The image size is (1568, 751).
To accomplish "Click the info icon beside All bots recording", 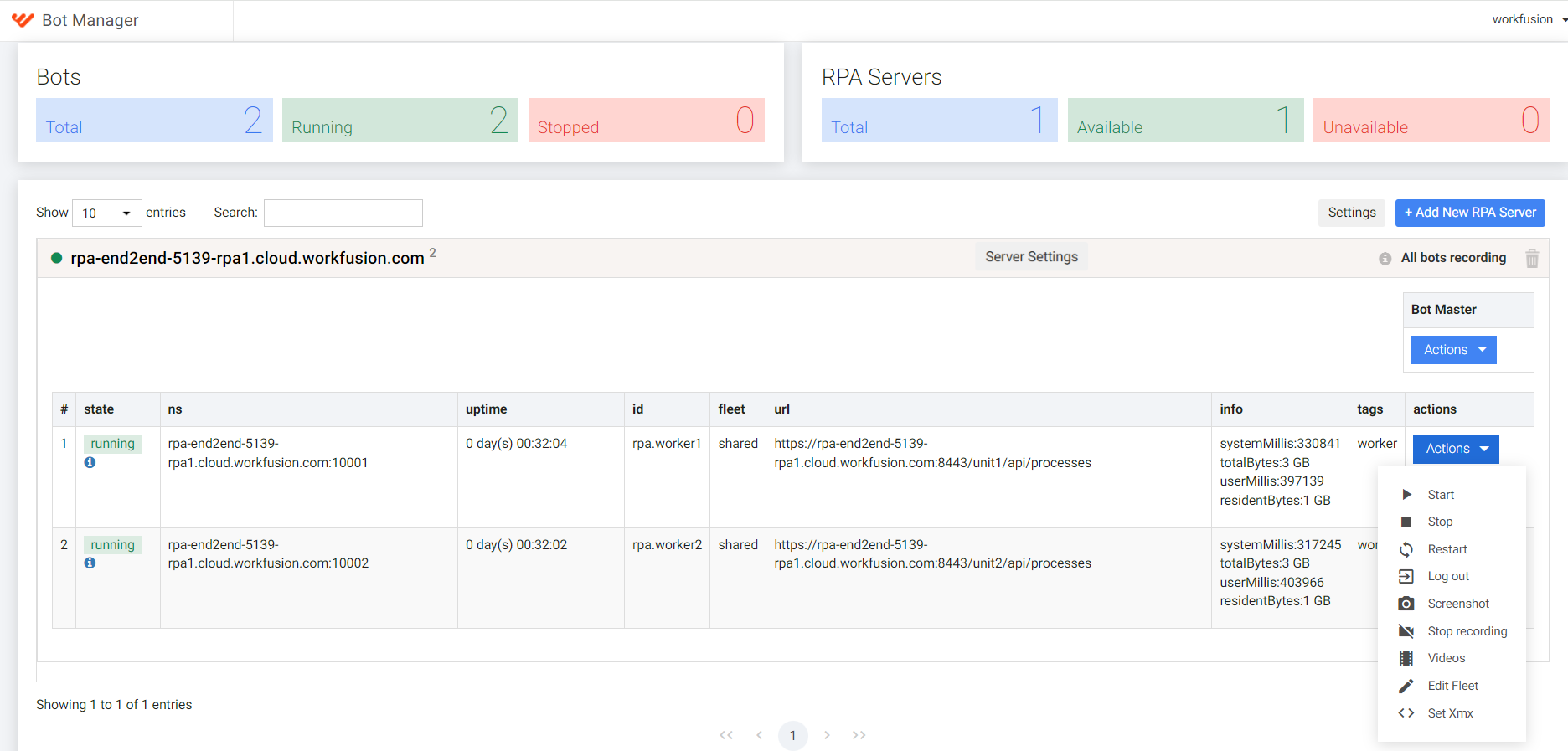I will [1385, 259].
